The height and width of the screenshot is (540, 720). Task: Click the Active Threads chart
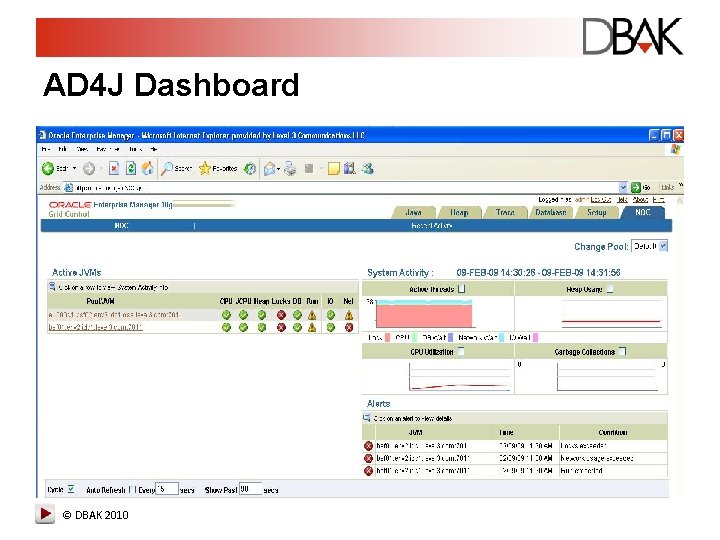[424, 313]
